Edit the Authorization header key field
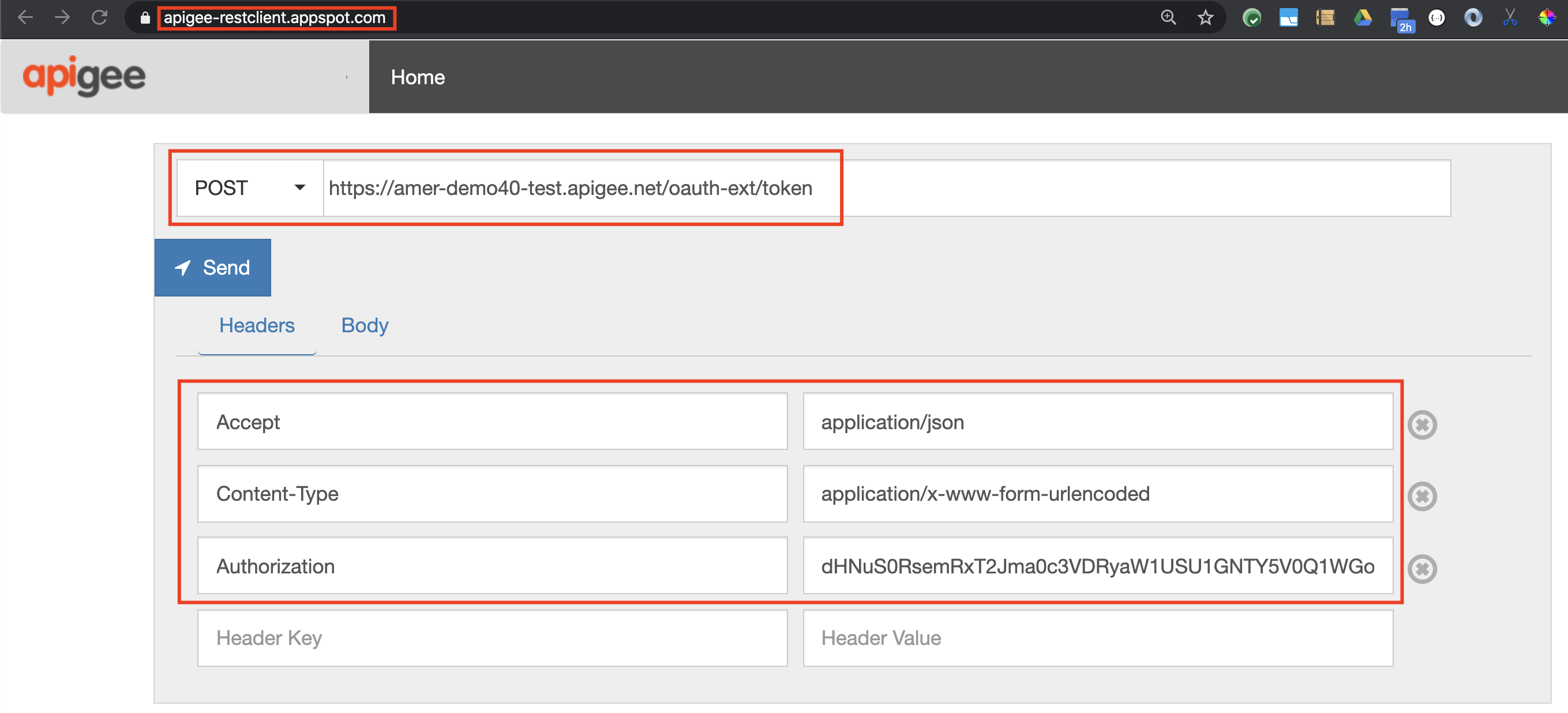Viewport: 1568px width, 713px height. pos(492,566)
